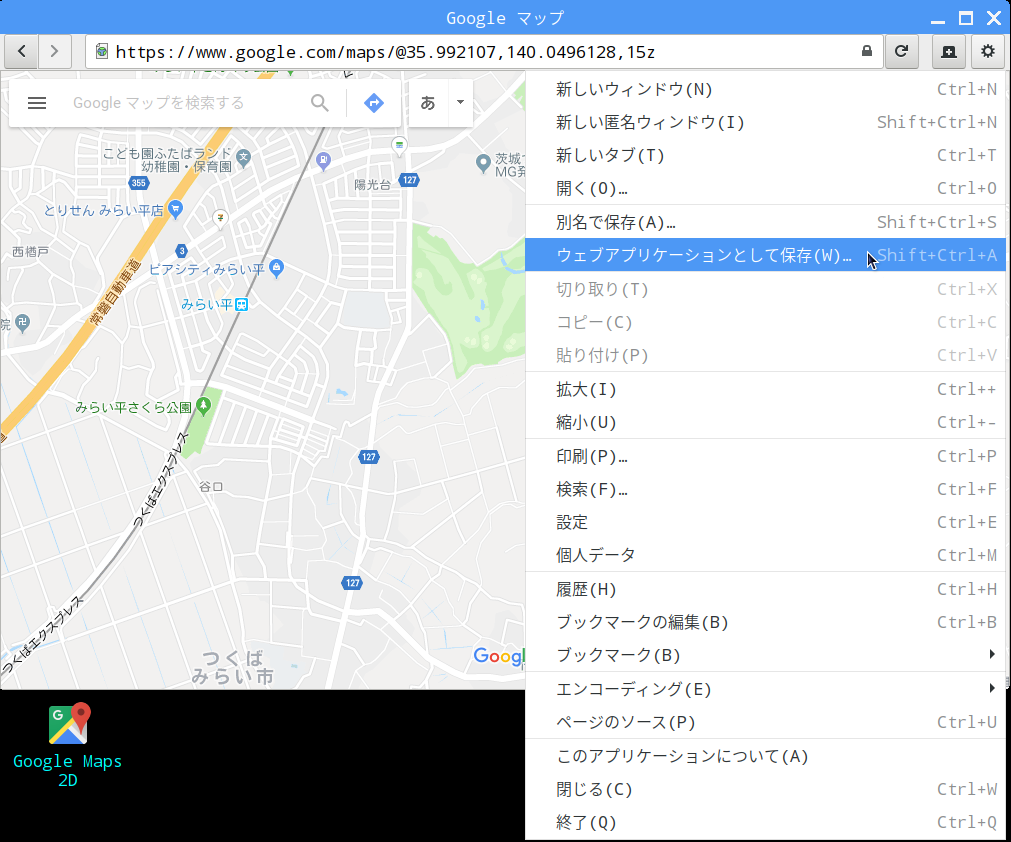Expand the エンコーディング(E) submenu
The image size is (1011, 842).
765,689
